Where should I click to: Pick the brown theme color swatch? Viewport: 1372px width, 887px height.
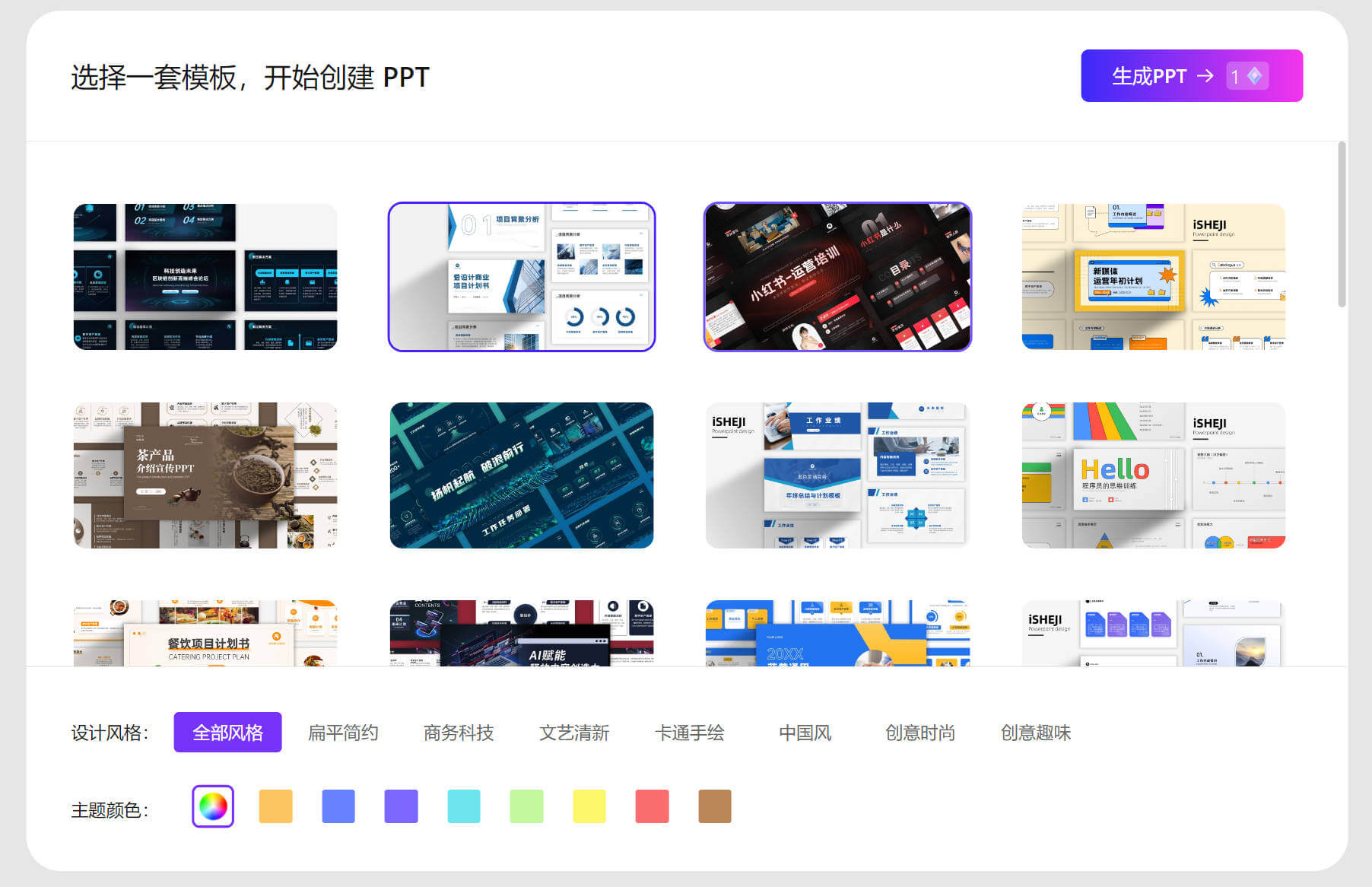pos(715,806)
